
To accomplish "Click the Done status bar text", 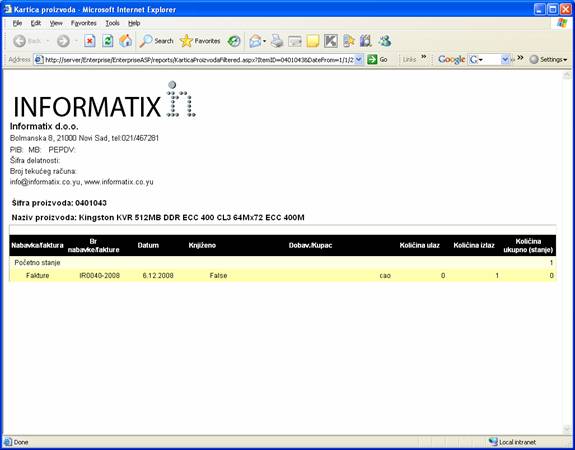I will [x=21, y=442].
